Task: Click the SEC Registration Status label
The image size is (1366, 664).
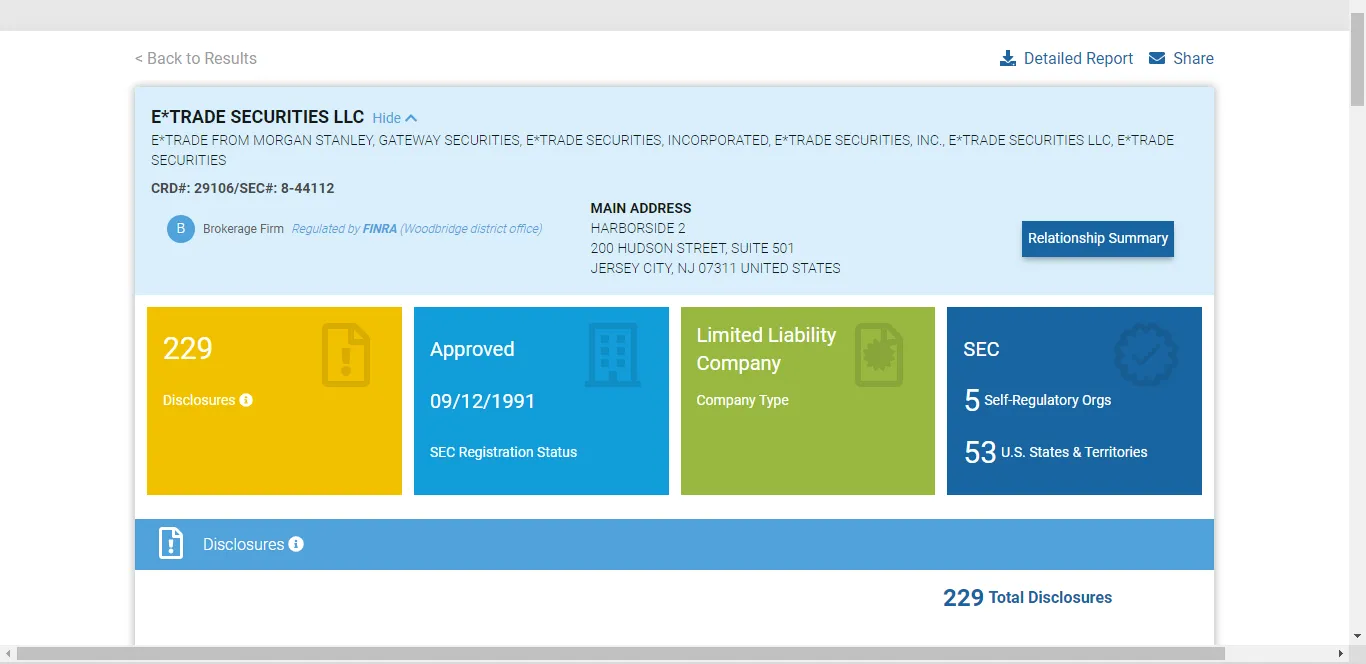Action: [x=503, y=452]
